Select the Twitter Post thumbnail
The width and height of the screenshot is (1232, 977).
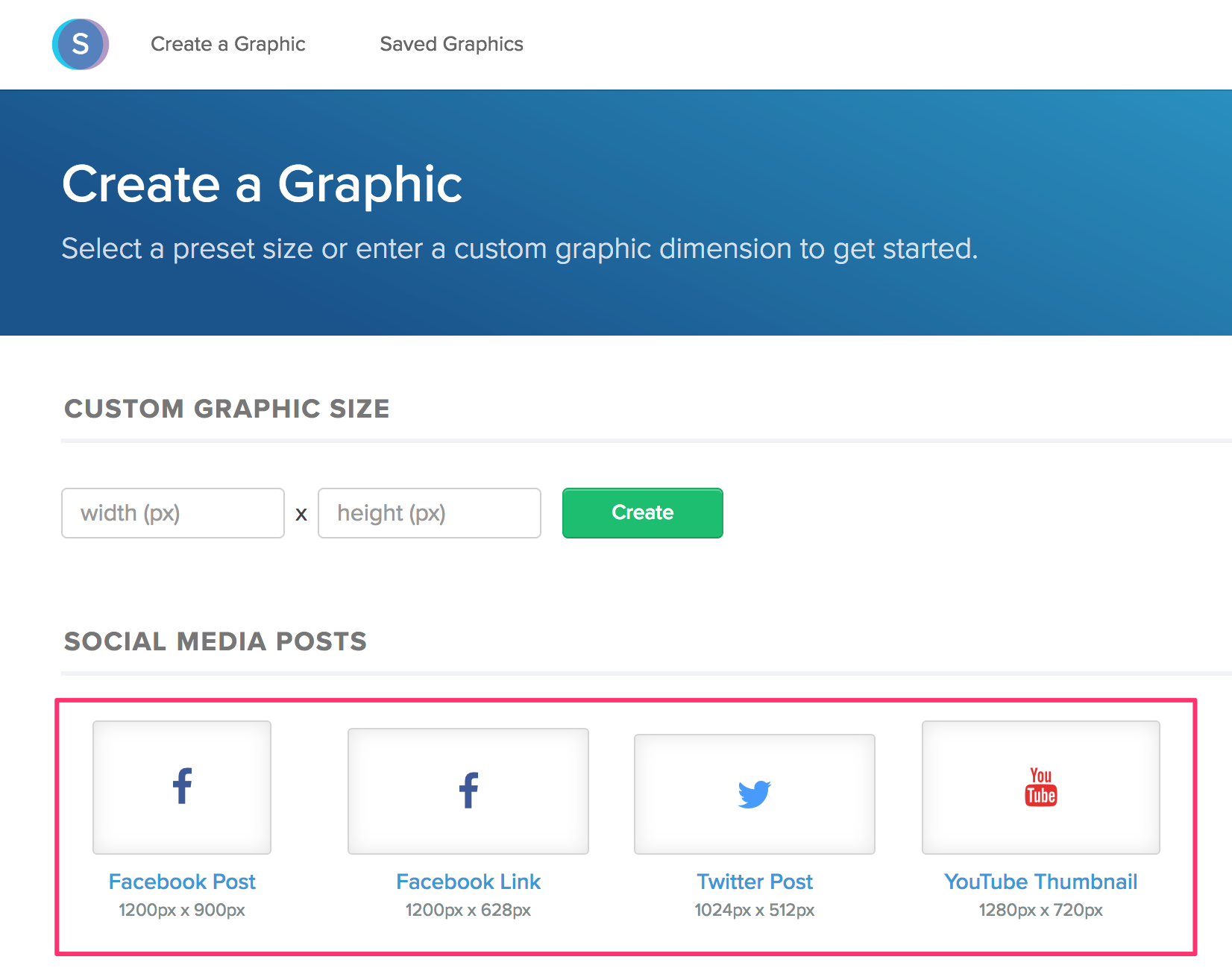tap(755, 794)
